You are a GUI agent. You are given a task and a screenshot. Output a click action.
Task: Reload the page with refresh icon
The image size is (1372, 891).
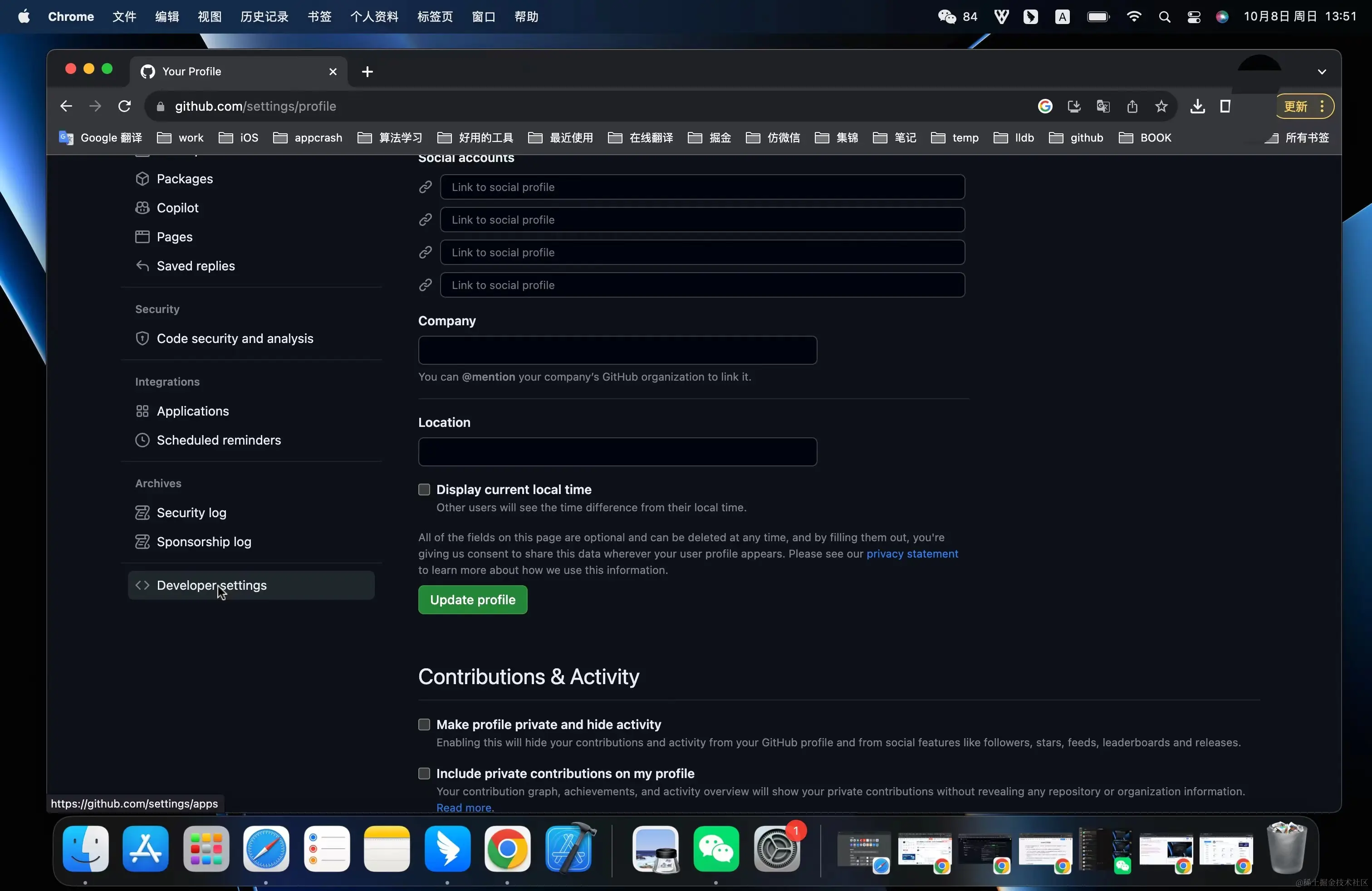[x=124, y=106]
